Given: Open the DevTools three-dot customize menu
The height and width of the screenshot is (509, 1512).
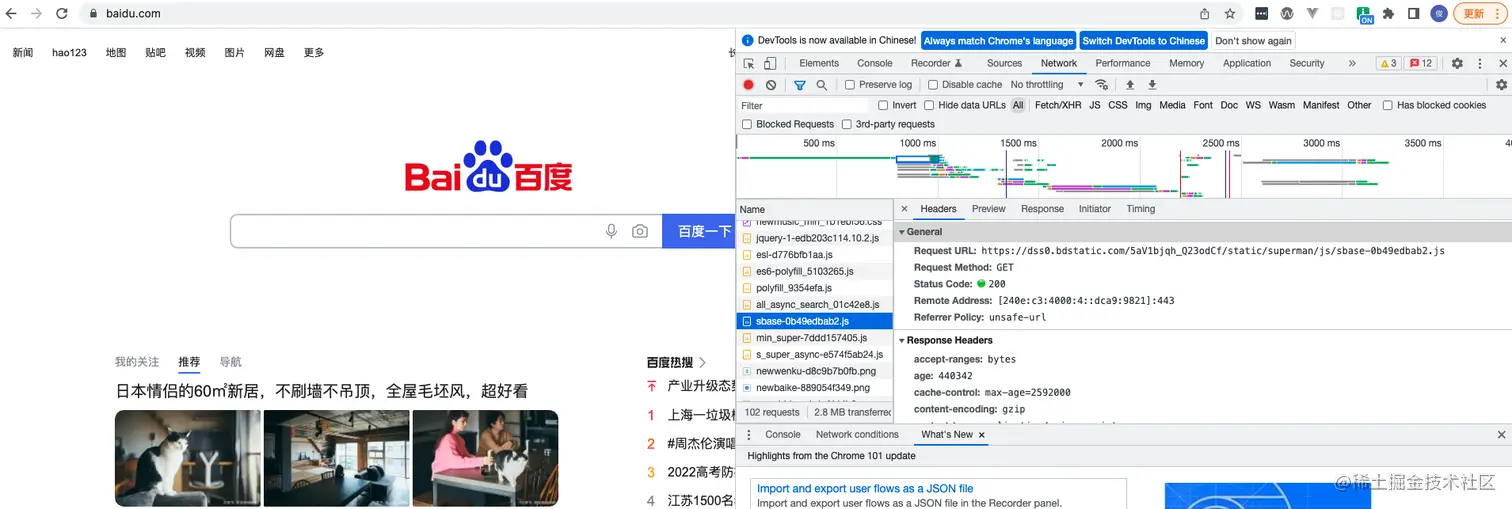Looking at the screenshot, I should (x=1479, y=63).
